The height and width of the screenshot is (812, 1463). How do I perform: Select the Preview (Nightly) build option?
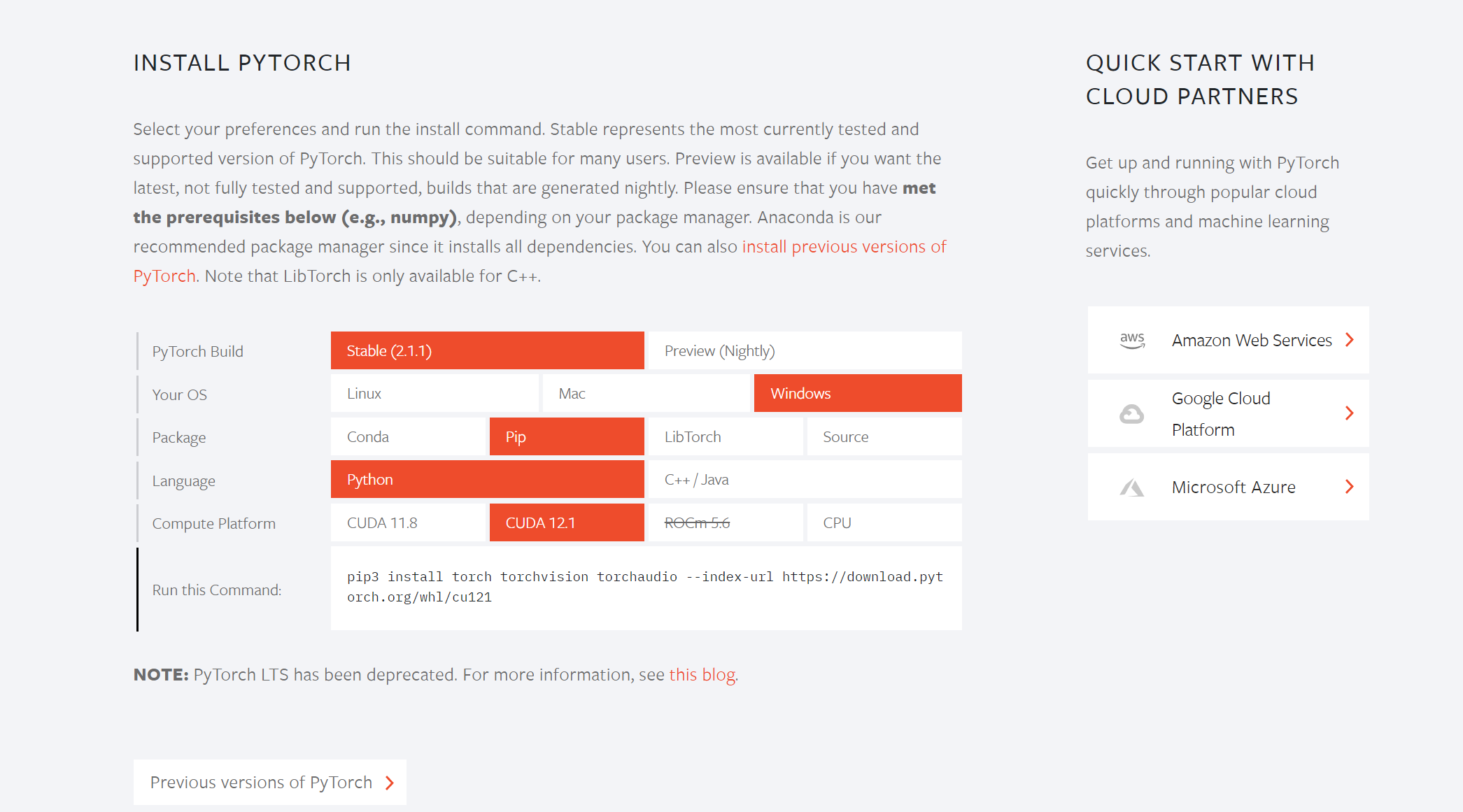805,350
